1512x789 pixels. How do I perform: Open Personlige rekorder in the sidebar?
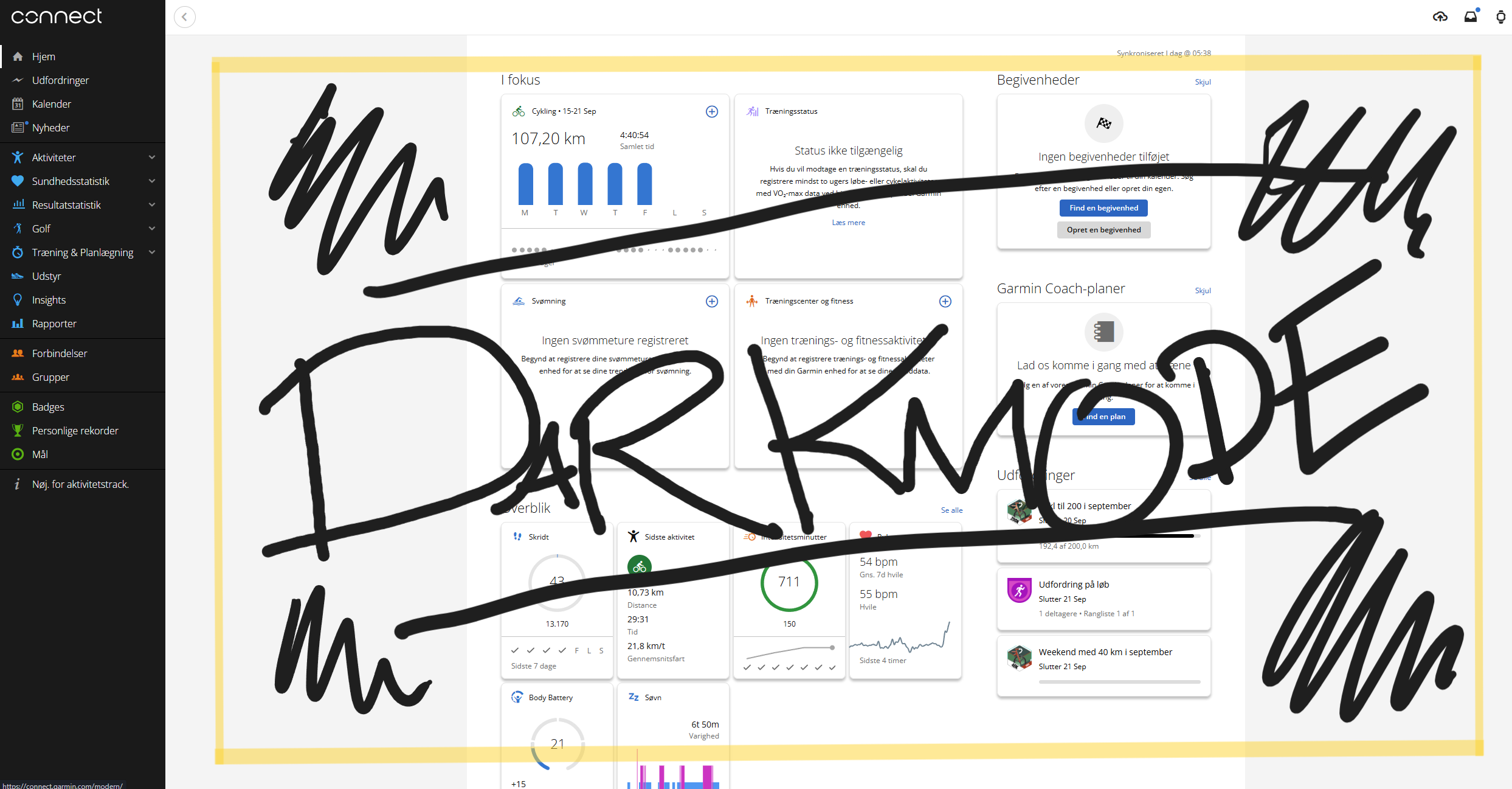pos(75,431)
